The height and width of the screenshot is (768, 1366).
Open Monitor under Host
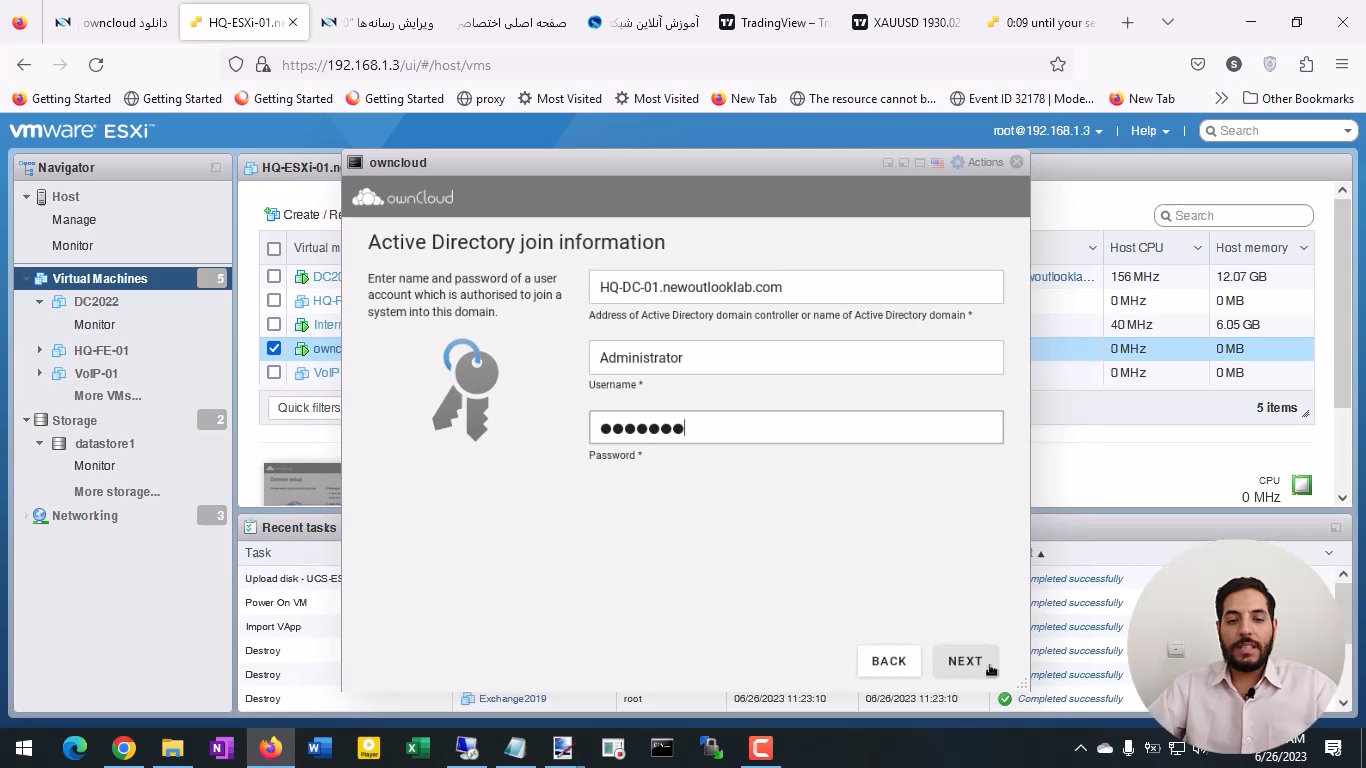click(72, 245)
